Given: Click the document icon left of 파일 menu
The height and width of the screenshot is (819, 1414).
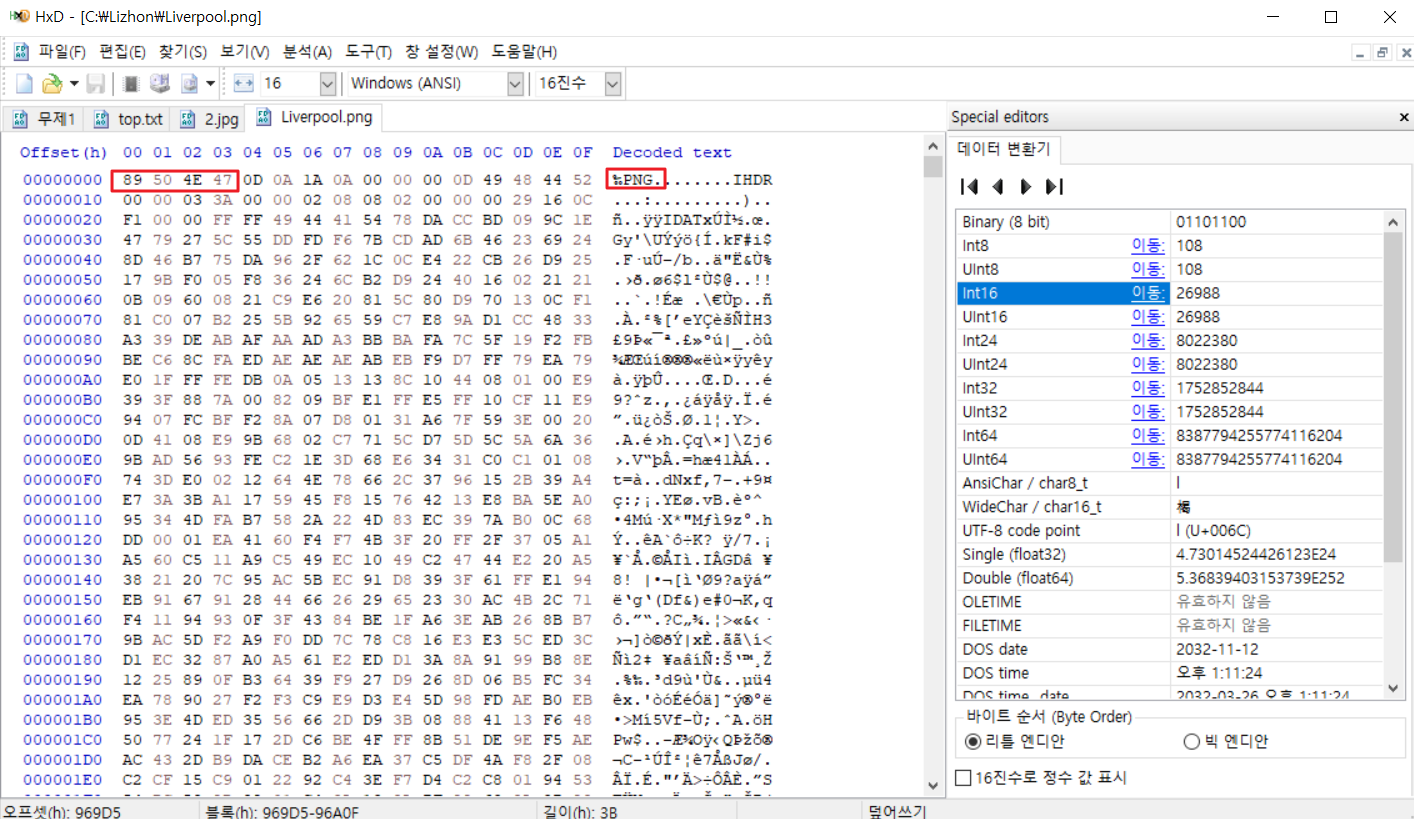Looking at the screenshot, I should pos(22,52).
